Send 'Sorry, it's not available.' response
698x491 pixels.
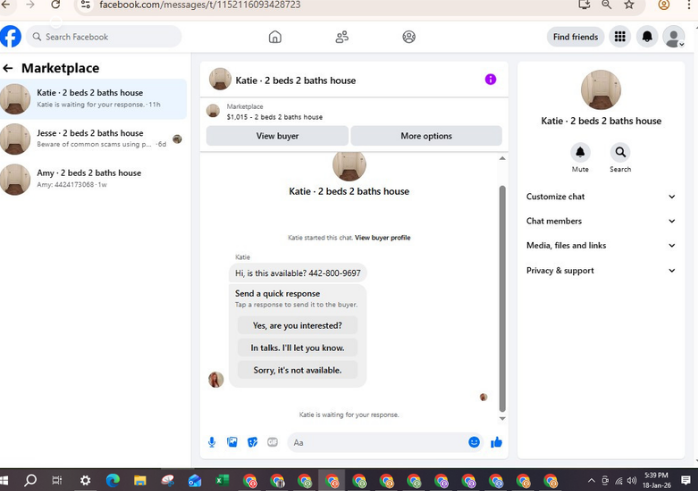297,370
